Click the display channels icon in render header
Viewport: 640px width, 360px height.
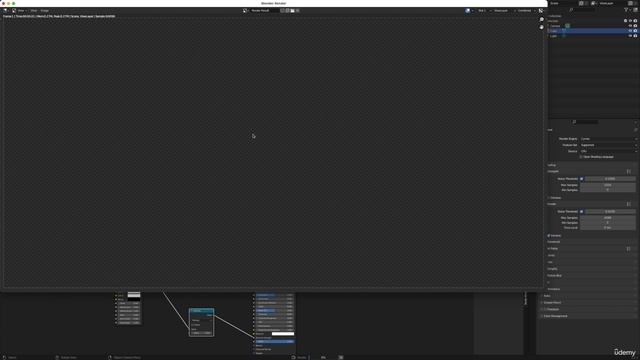click(x=540, y=11)
